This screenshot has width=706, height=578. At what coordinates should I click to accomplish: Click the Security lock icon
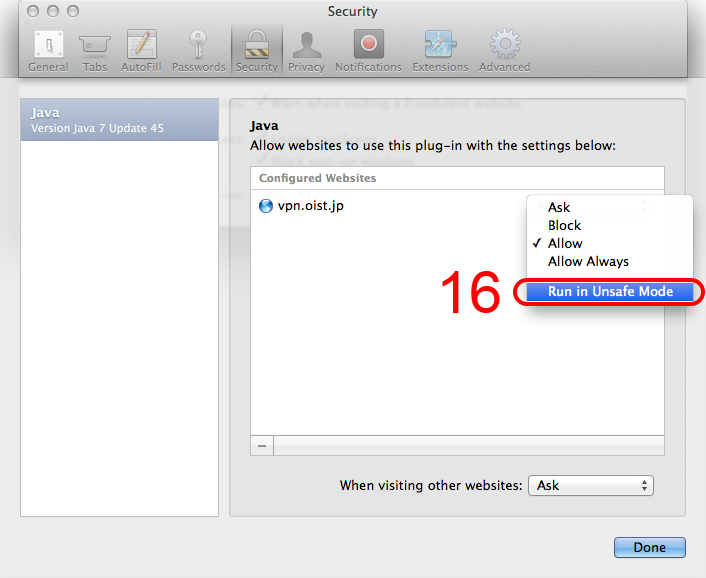point(257,49)
